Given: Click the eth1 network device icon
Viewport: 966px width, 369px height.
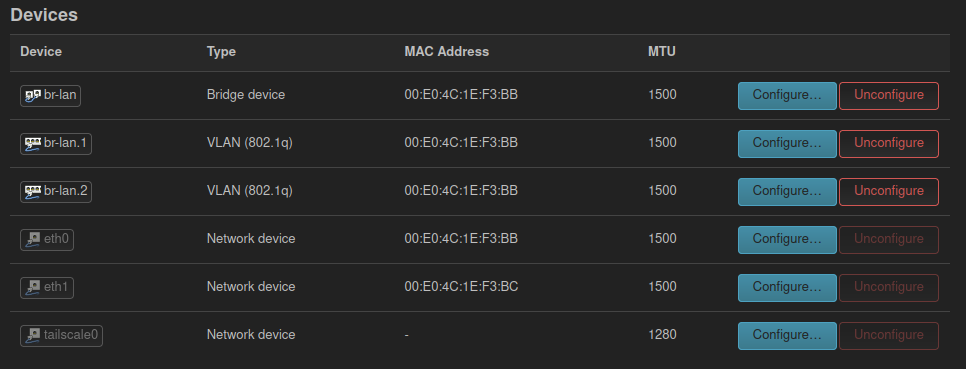Looking at the screenshot, I should click(33, 288).
